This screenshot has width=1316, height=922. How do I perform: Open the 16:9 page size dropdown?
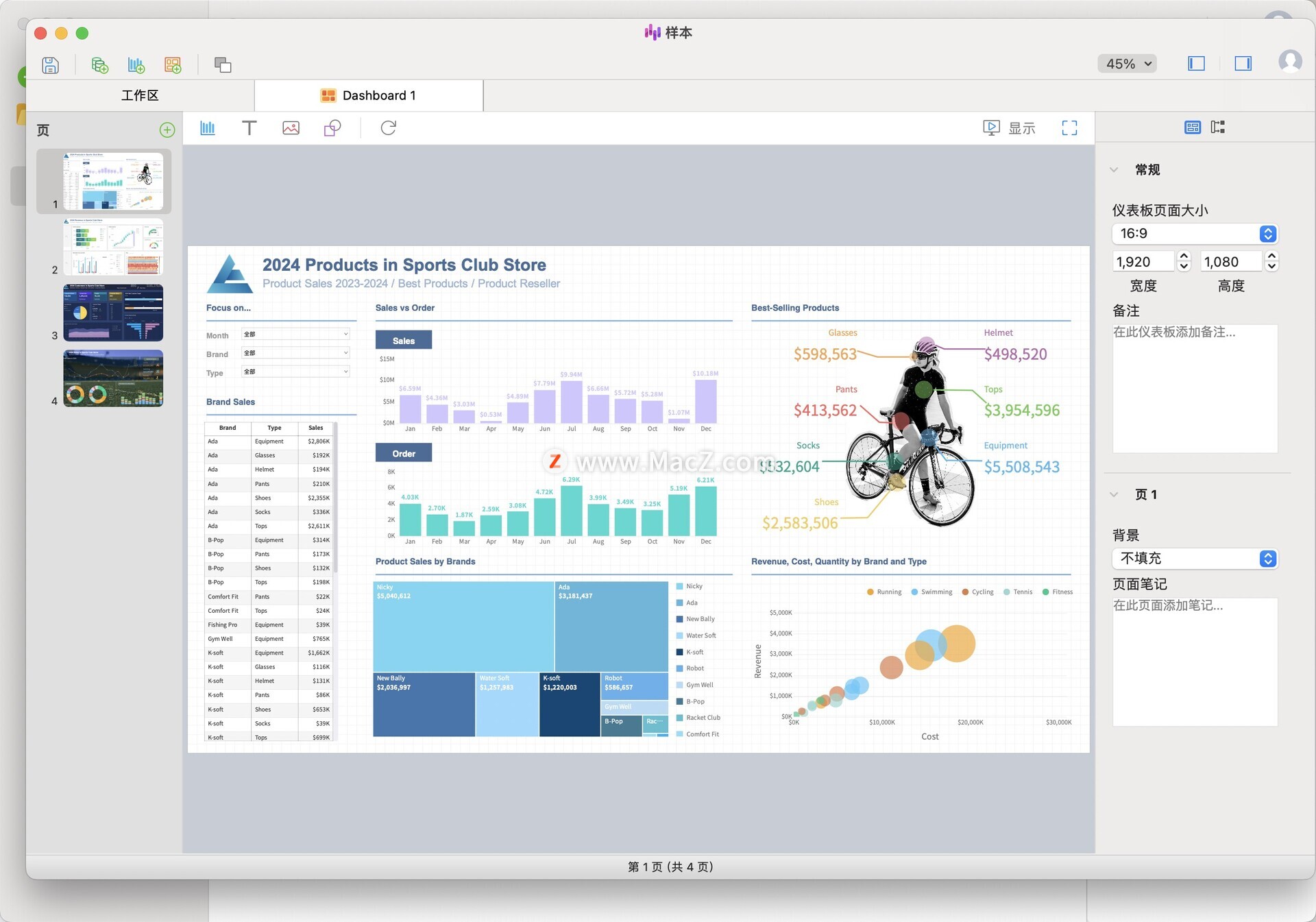(1195, 234)
